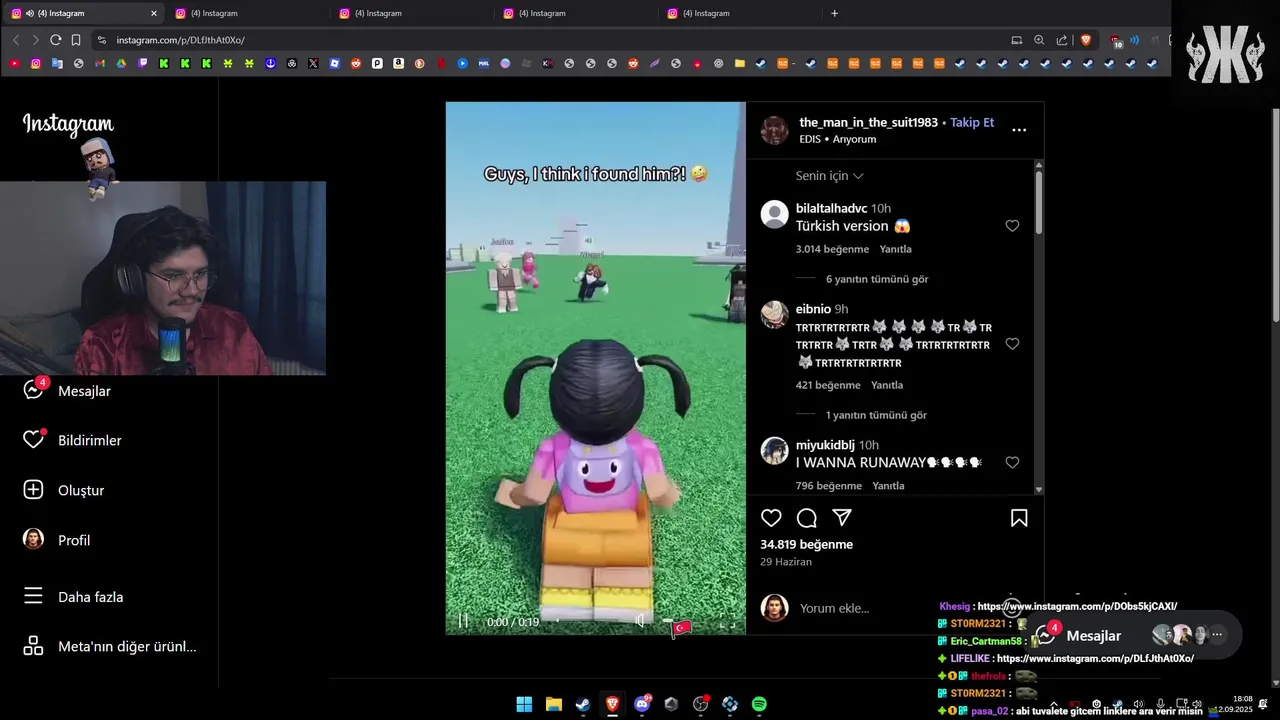Switch to the second Instagram tab
This screenshot has width=1280, height=720.
[246, 13]
